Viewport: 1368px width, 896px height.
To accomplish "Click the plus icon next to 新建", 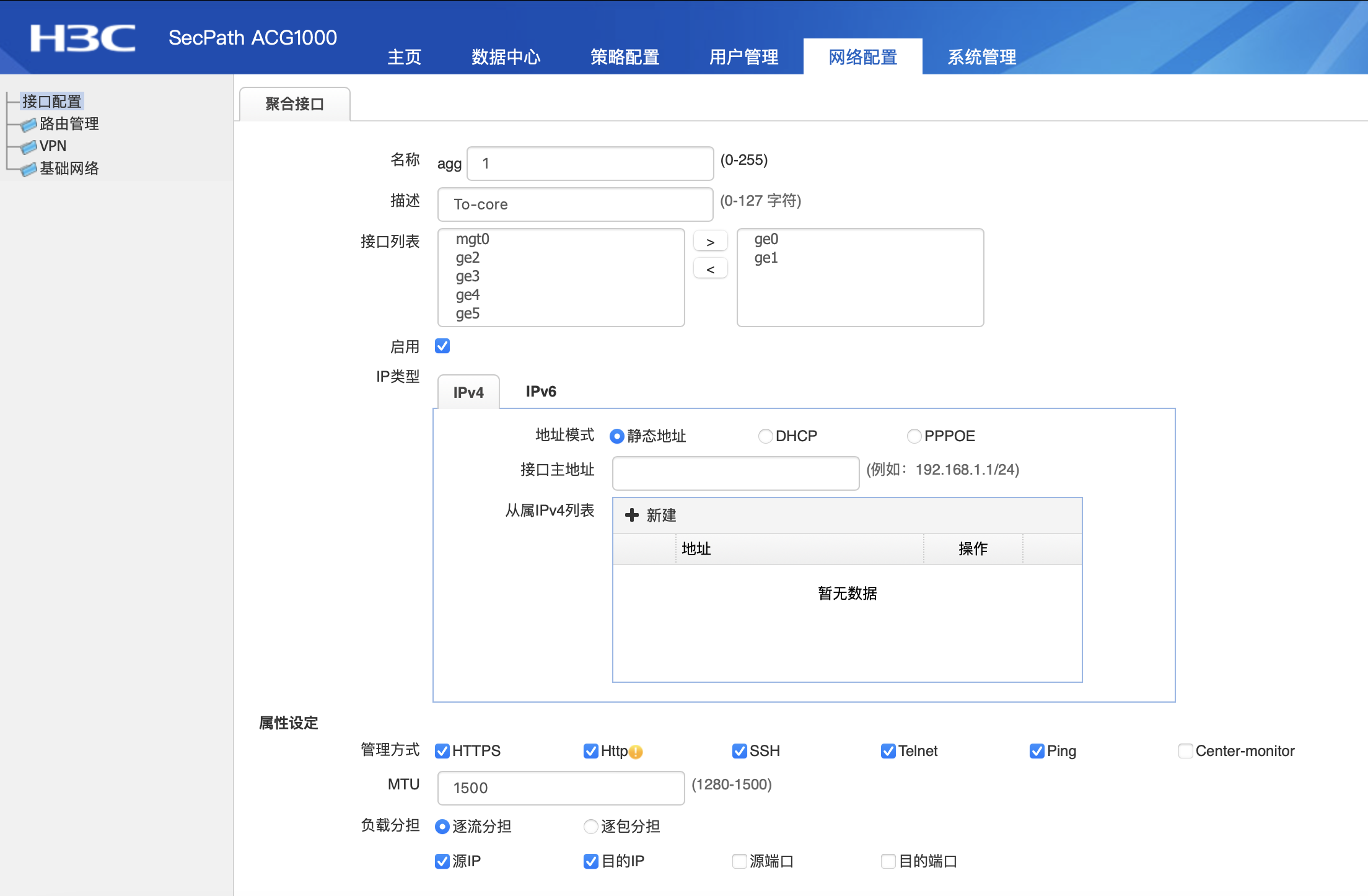I will [631, 515].
